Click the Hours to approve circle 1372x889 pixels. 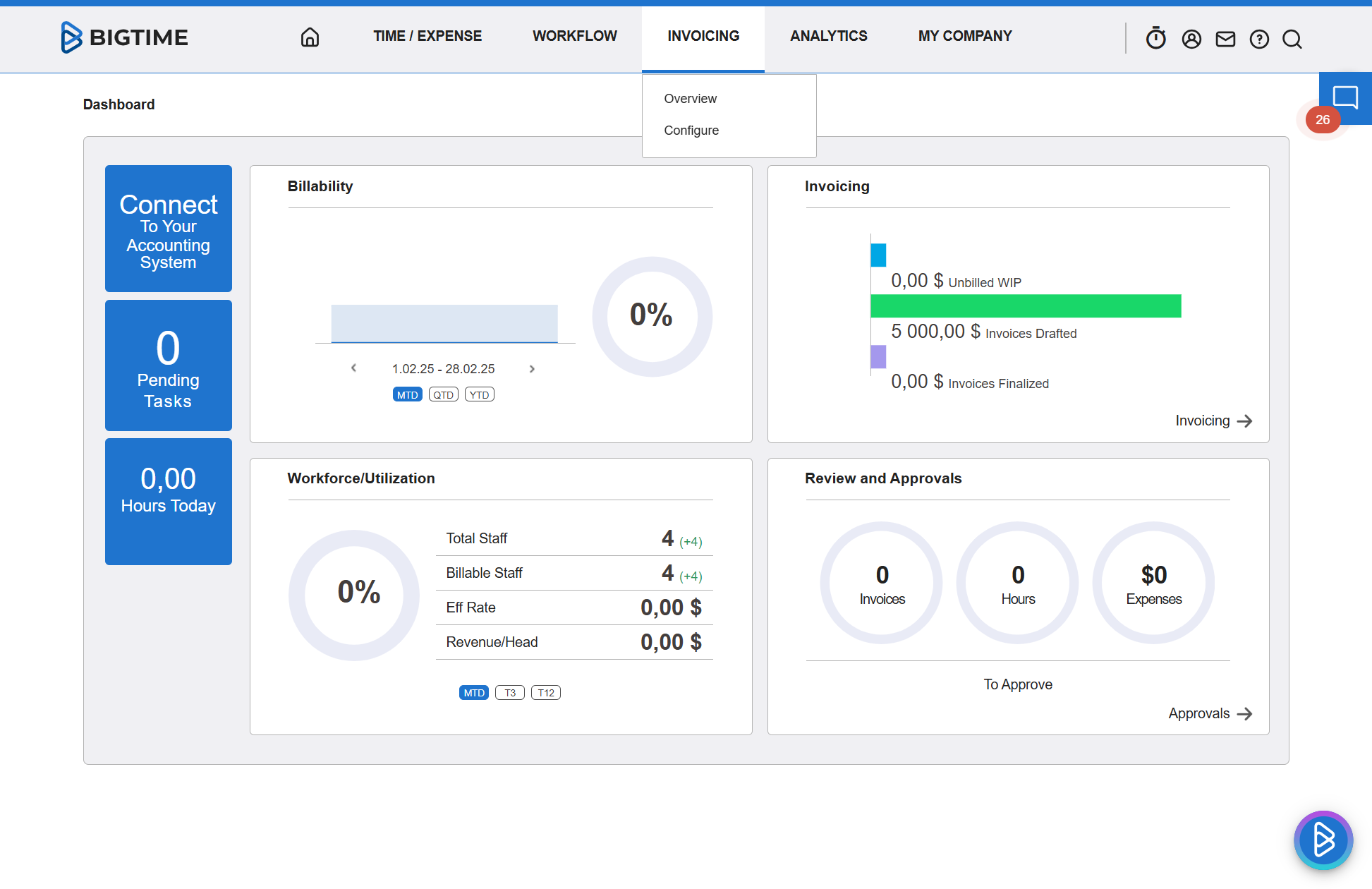pos(1018,583)
